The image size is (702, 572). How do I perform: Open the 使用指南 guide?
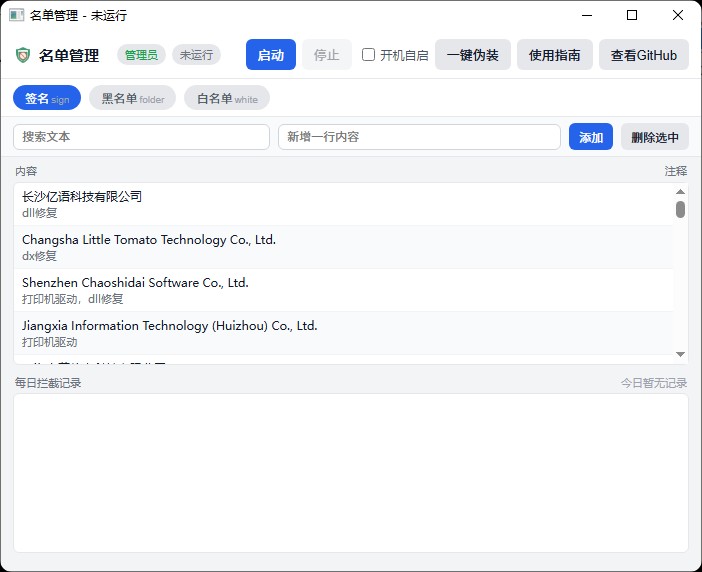(555, 55)
